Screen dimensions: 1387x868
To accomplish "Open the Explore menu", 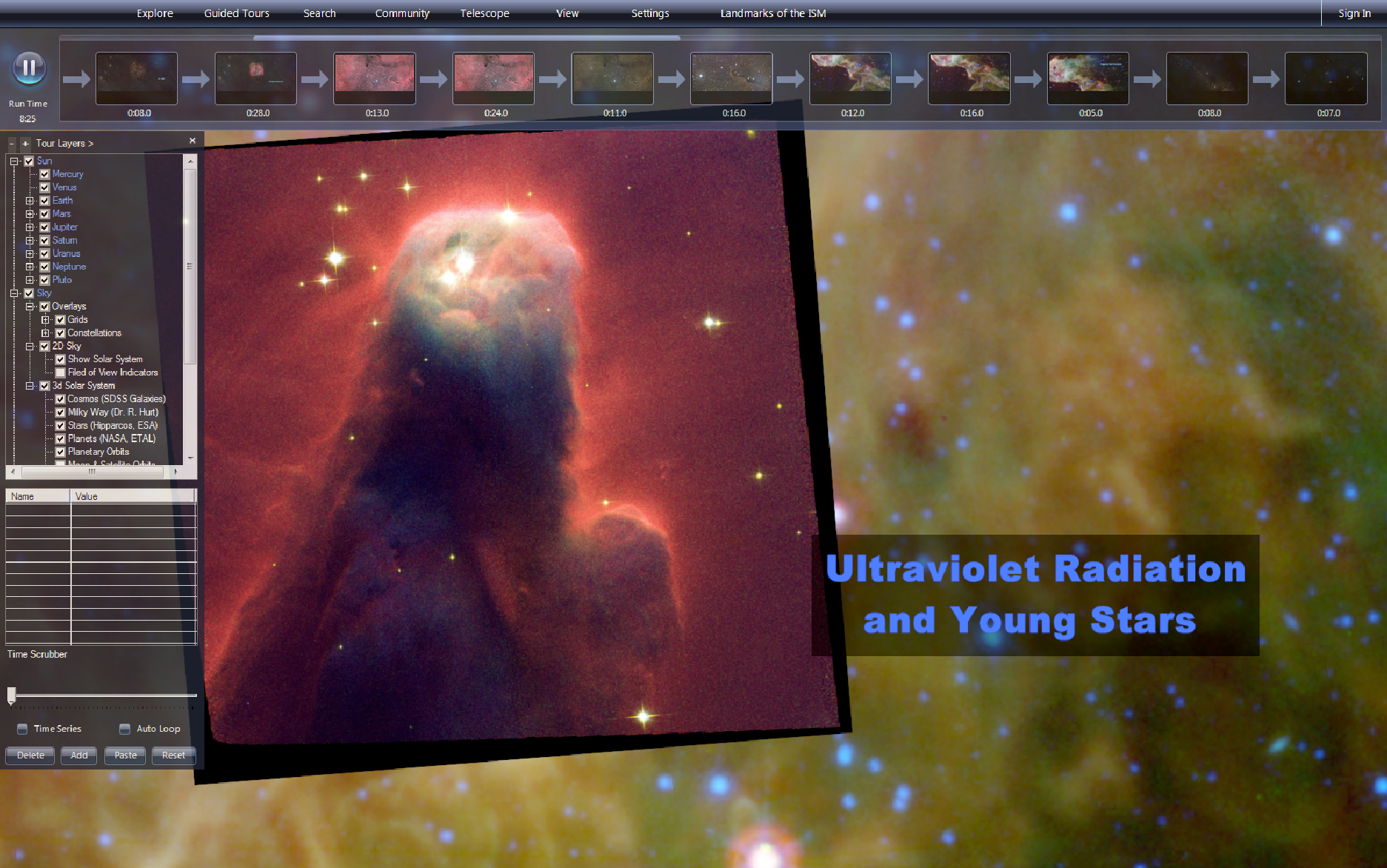I will (155, 13).
